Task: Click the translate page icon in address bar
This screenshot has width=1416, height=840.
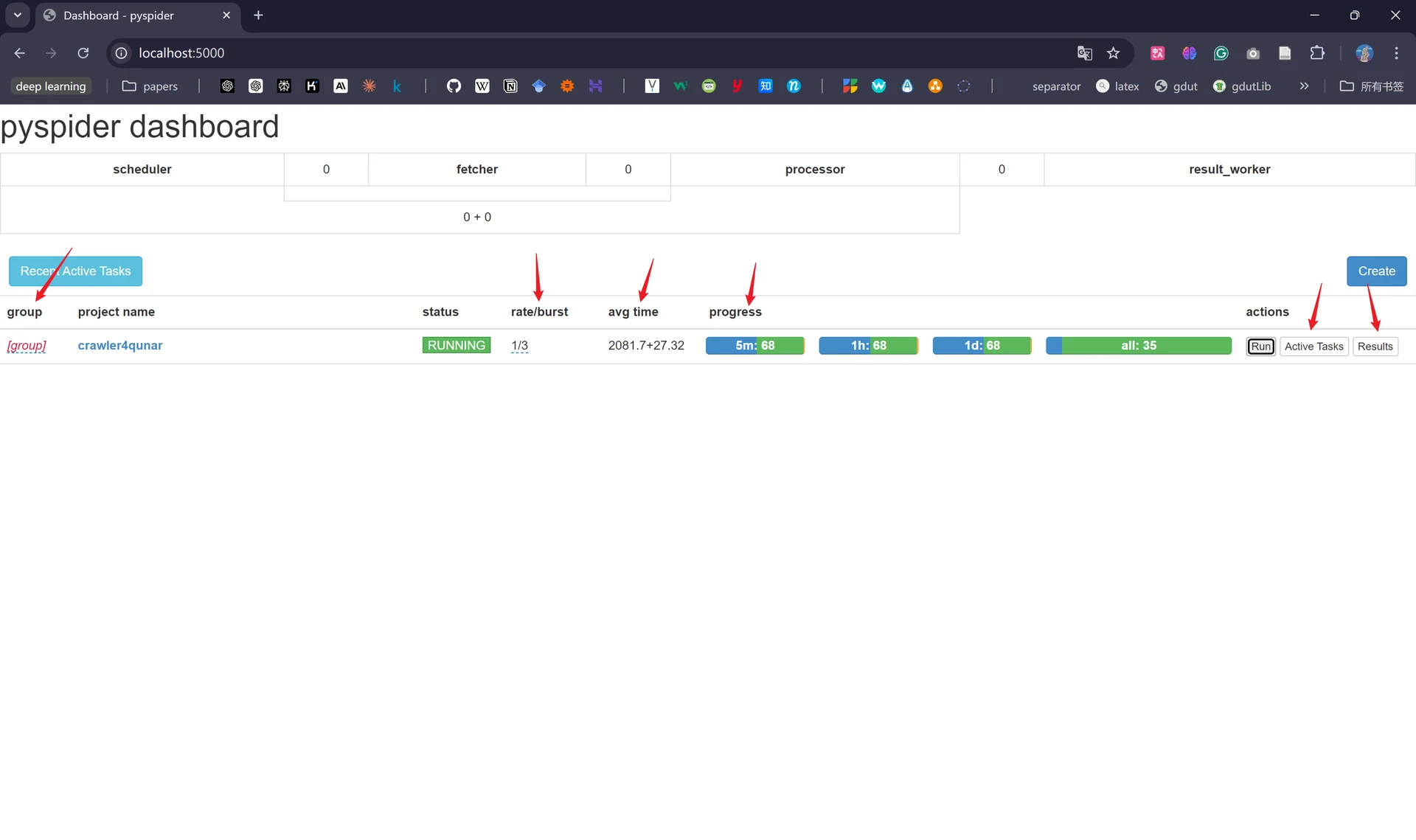Action: (x=1084, y=53)
